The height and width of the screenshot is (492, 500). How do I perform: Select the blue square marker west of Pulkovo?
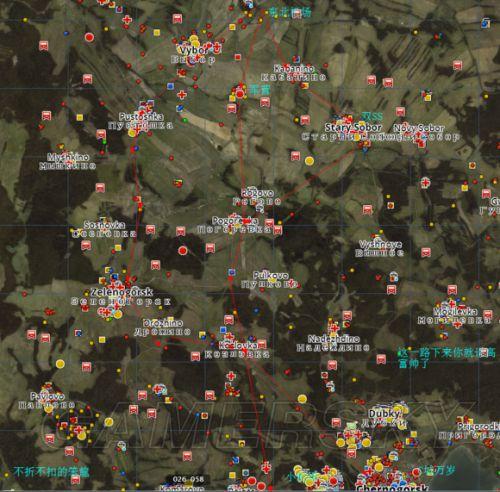[232, 272]
